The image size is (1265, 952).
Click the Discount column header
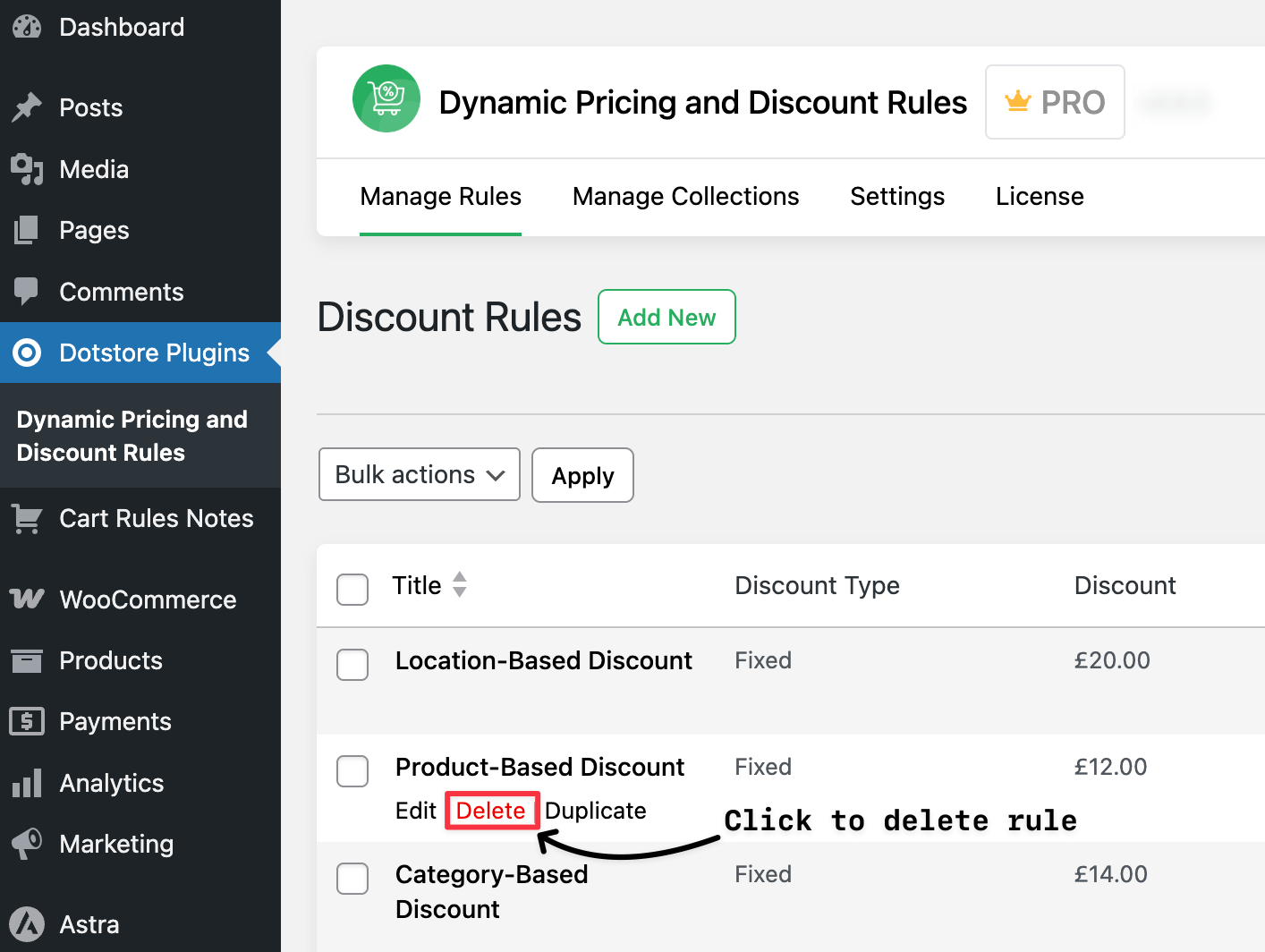1125,585
